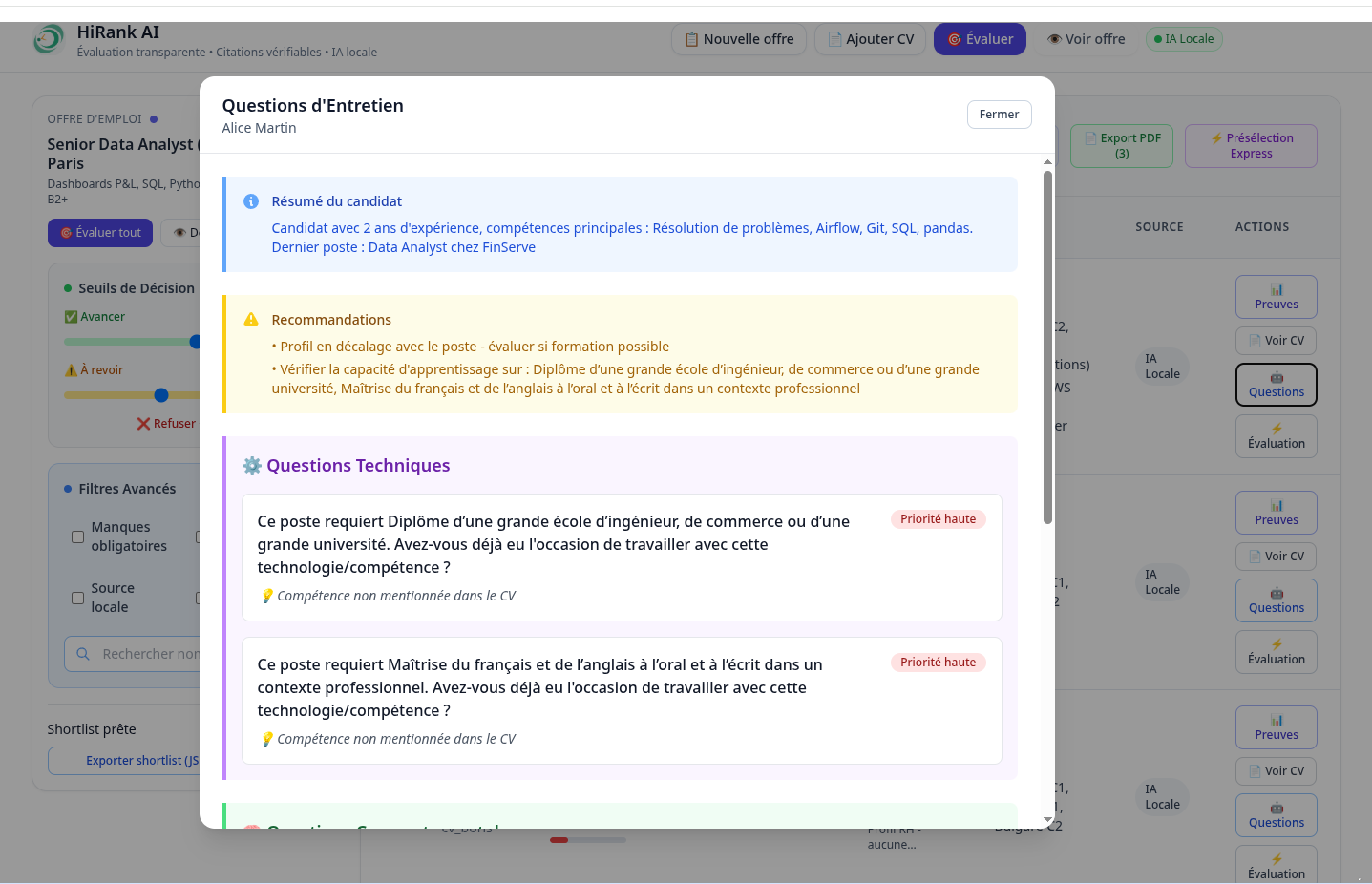Toggle the IA Locale status badge
The width and height of the screenshot is (1372, 884).
(x=1184, y=39)
